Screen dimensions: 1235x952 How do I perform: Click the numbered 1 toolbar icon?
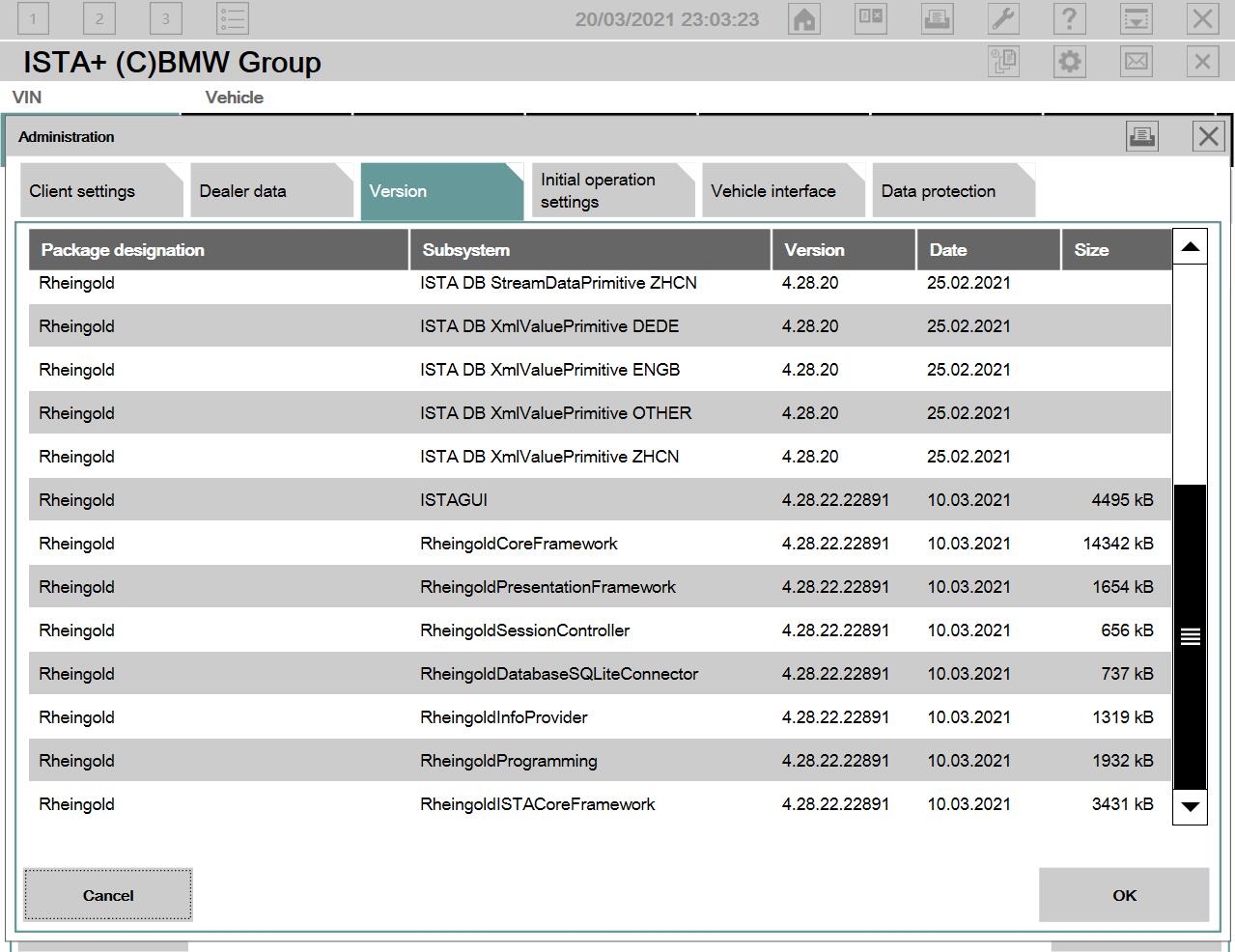[33, 18]
